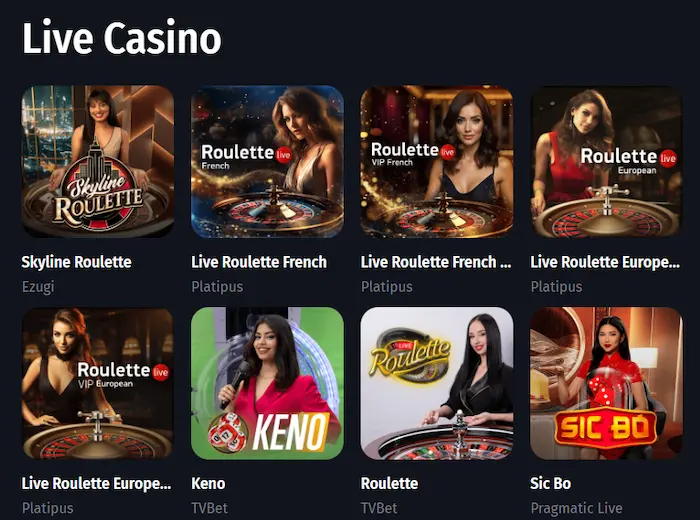This screenshot has height=520, width=700.
Task: Open the Roulette VIP French thumbnail
Action: click(x=437, y=161)
